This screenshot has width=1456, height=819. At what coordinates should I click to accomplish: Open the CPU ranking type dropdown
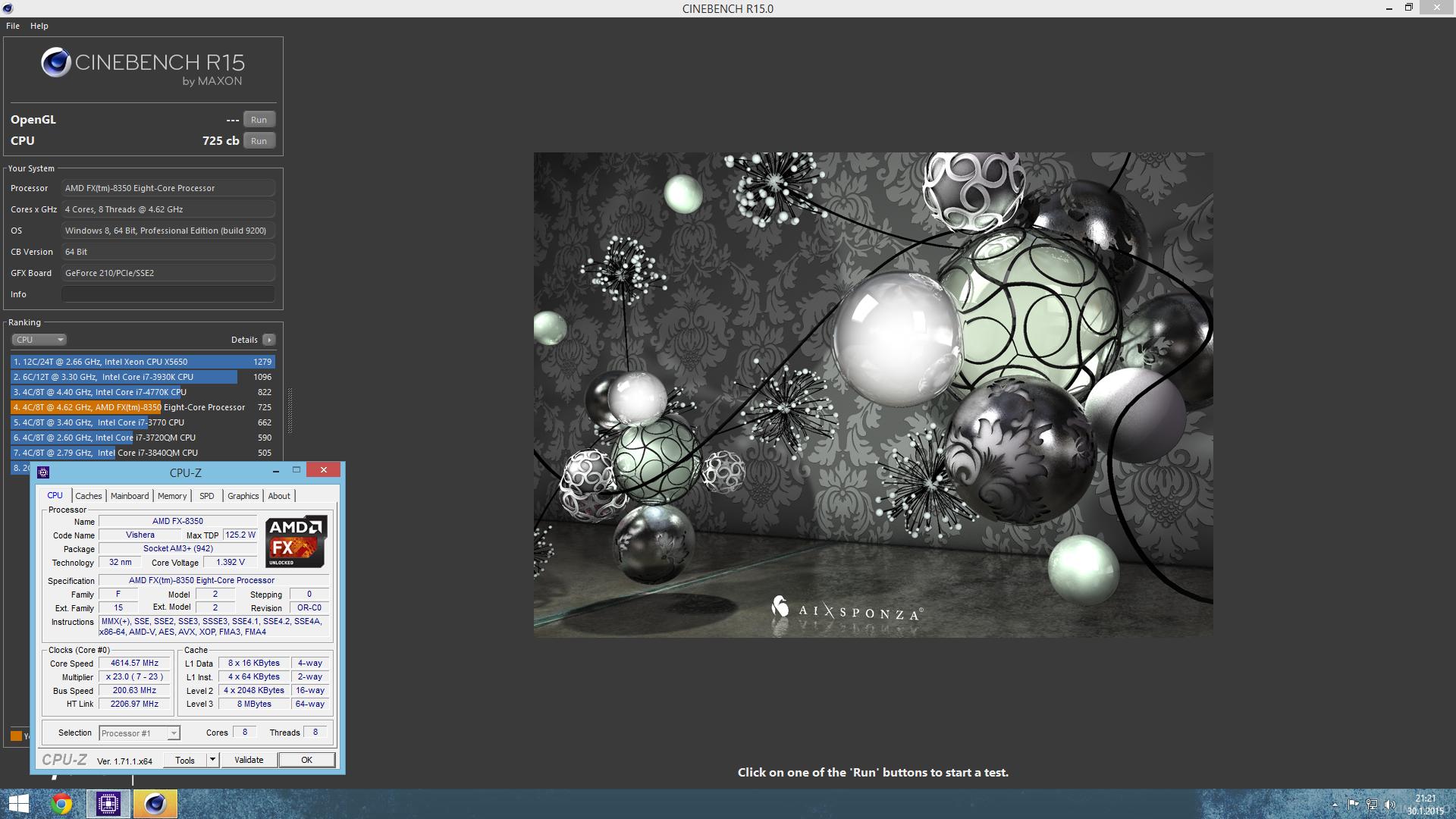point(39,340)
